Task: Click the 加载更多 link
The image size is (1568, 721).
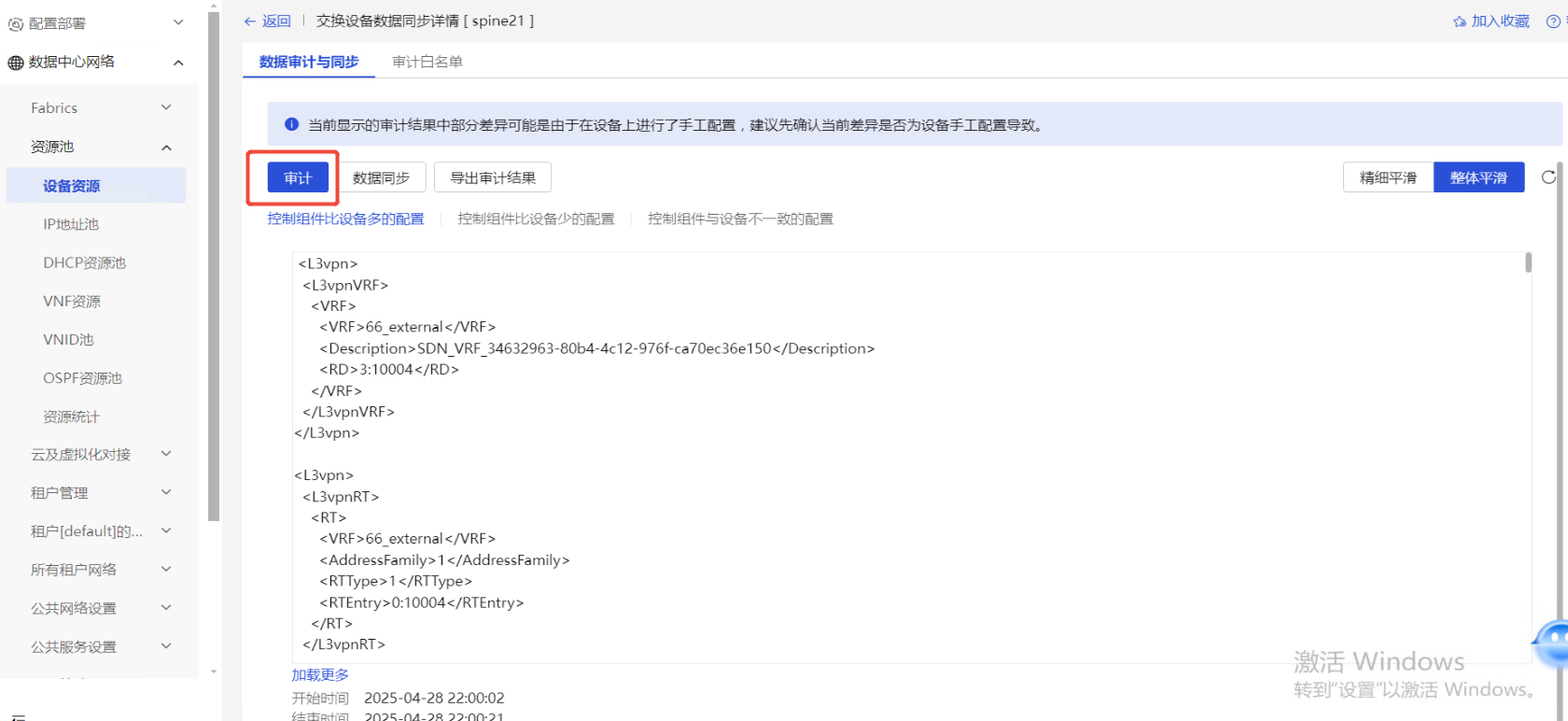Action: tap(320, 674)
